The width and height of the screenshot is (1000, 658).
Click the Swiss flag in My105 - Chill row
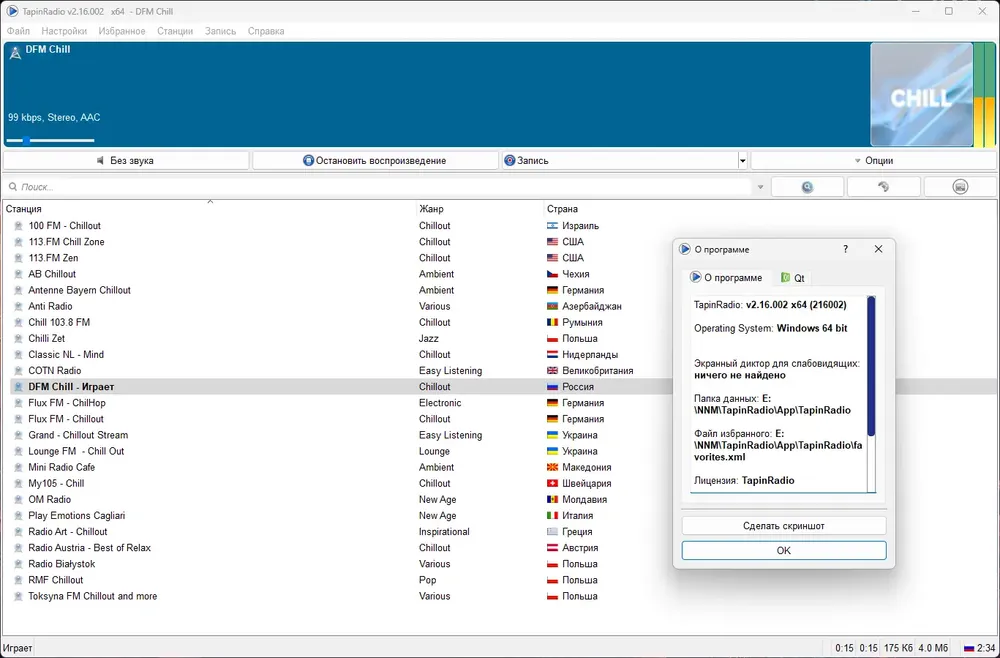[552, 483]
